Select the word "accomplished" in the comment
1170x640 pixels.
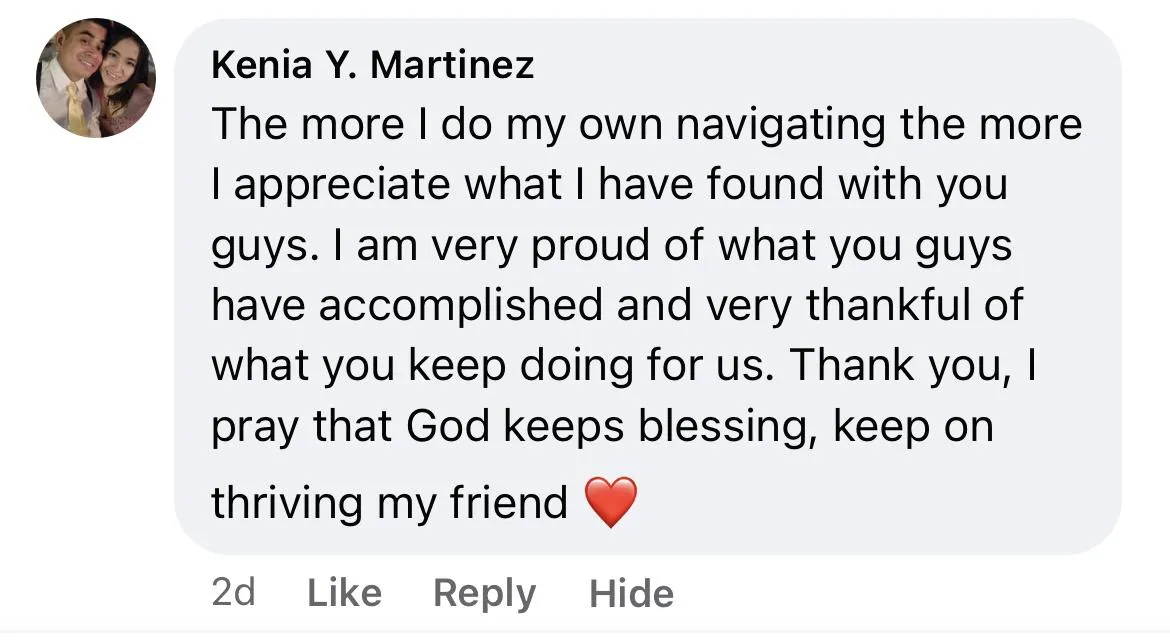click(461, 306)
